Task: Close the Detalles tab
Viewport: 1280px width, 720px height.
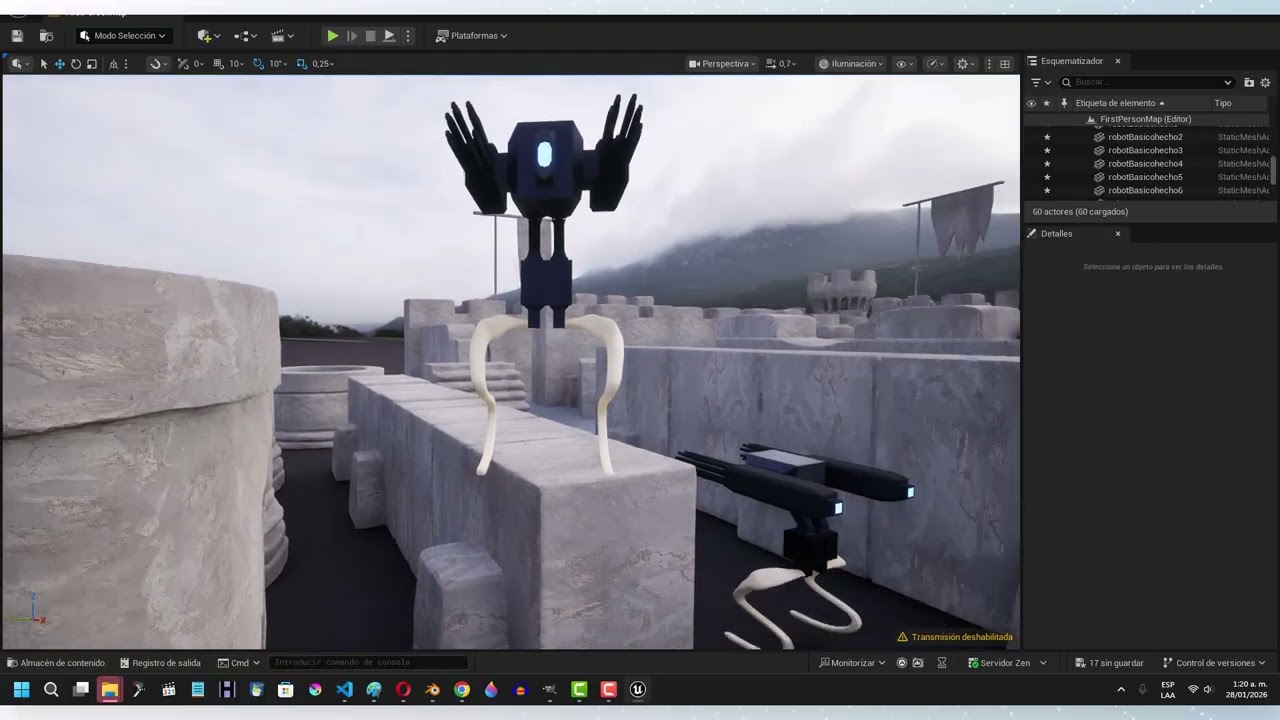Action: click(x=1118, y=234)
